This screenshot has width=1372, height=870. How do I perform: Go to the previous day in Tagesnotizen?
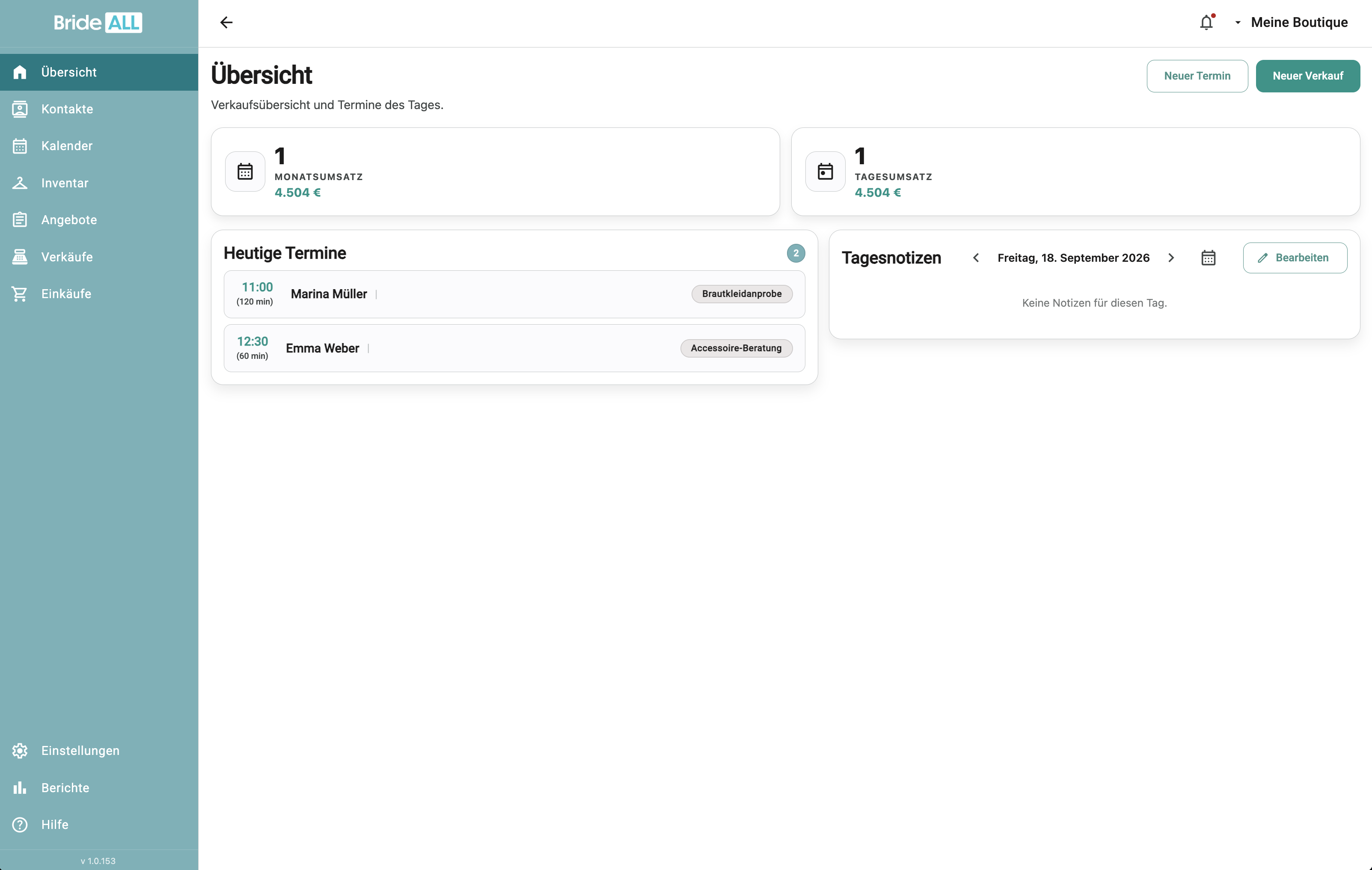click(976, 258)
